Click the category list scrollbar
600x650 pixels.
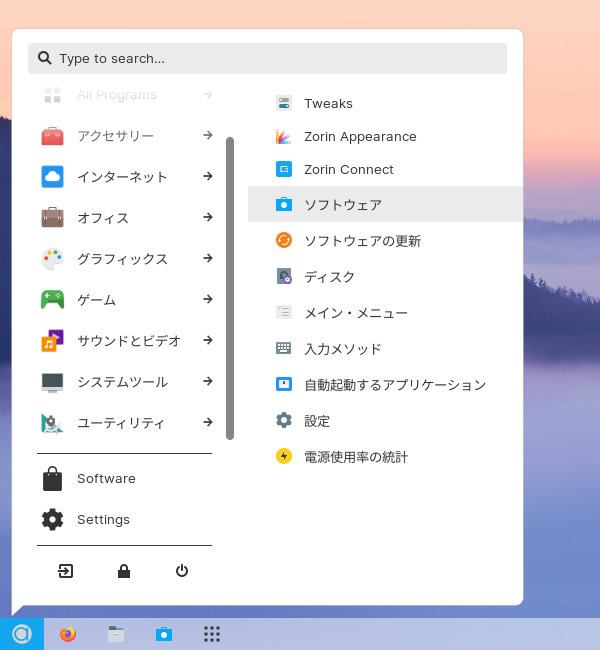coord(230,288)
